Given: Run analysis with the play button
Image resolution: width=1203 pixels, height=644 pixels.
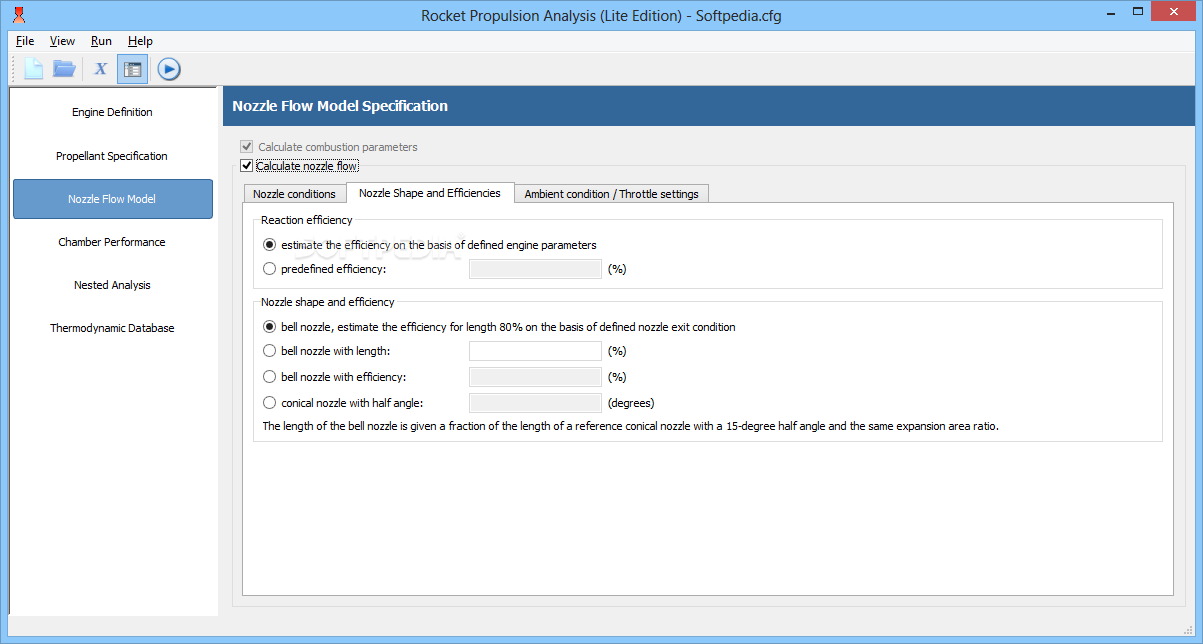Looking at the screenshot, I should (169, 69).
